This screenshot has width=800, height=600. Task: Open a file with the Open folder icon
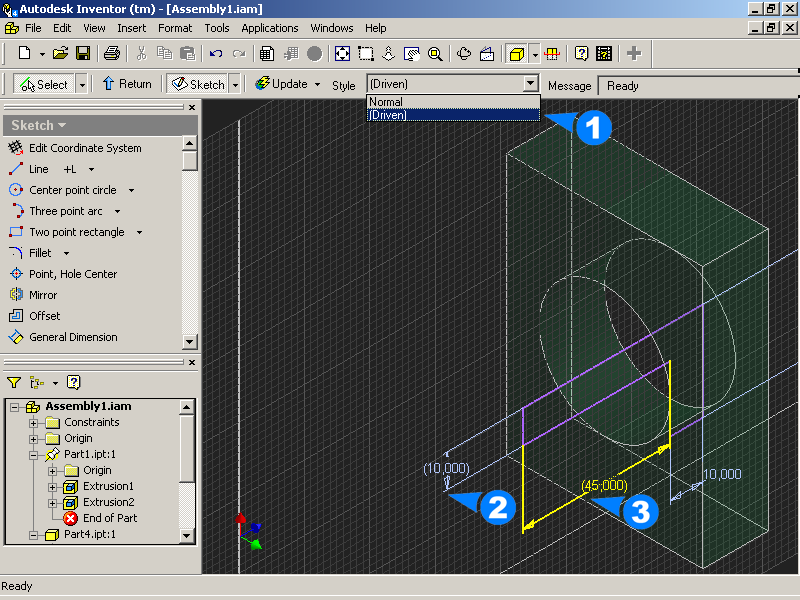click(x=60, y=53)
